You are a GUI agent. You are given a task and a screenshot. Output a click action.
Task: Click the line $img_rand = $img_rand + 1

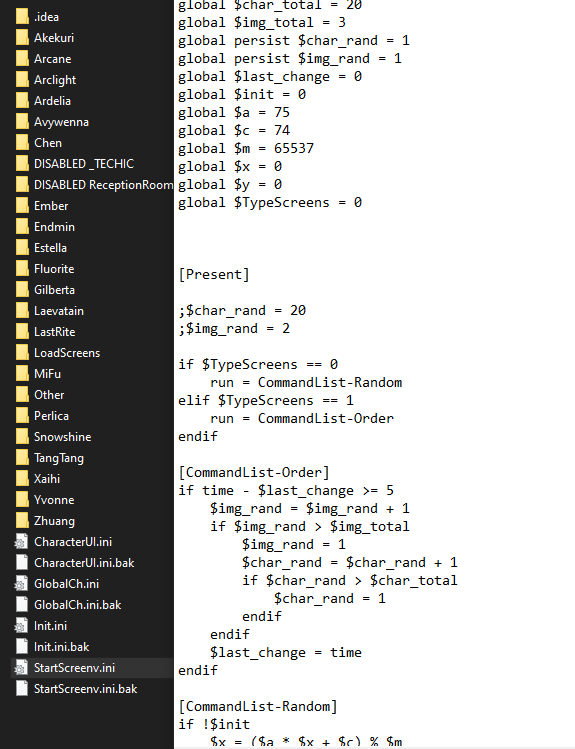(310, 509)
